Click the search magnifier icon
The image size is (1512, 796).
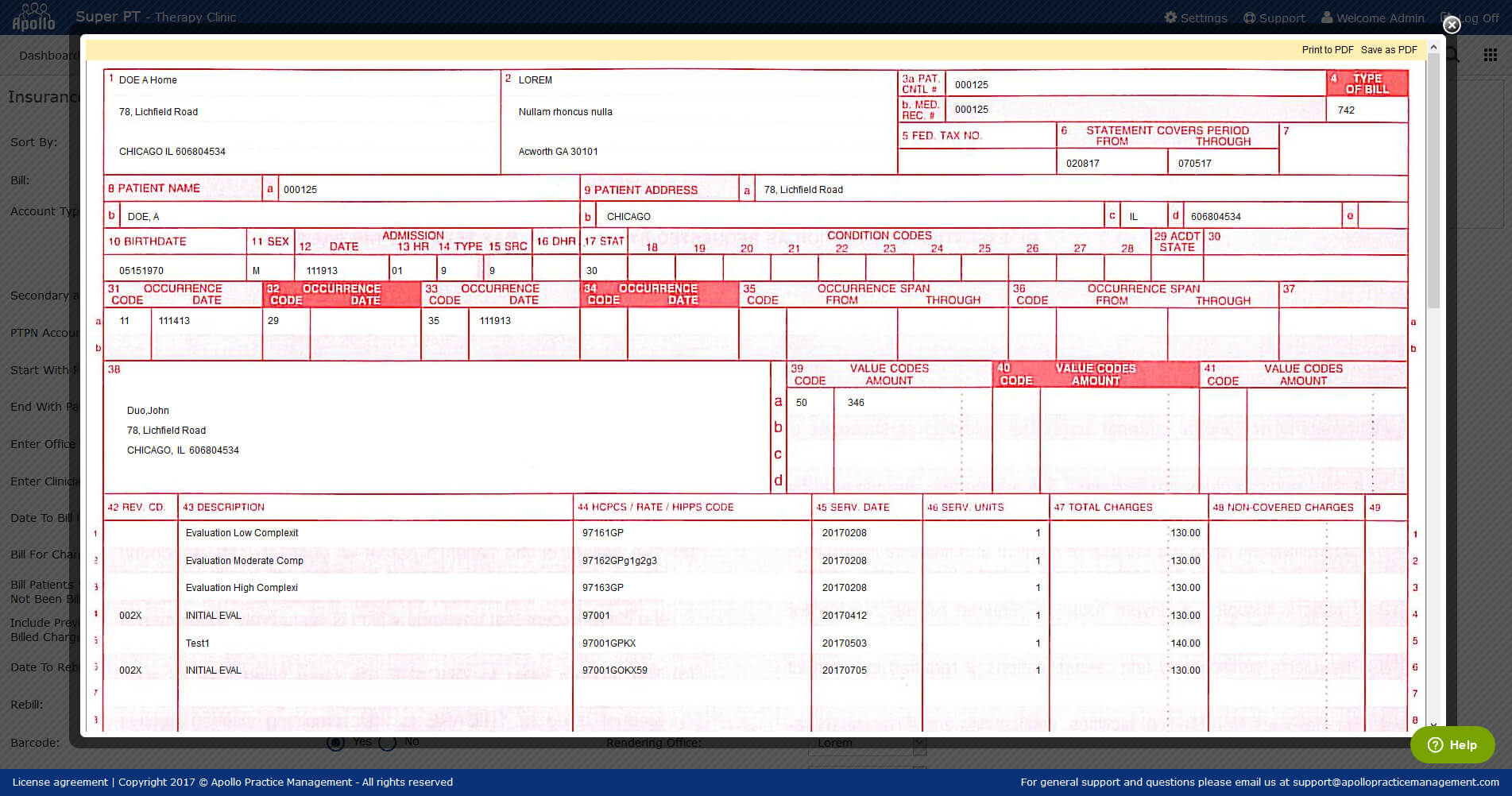pos(1451,54)
